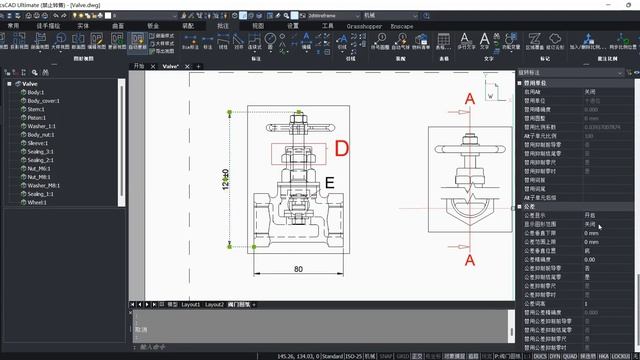Click the Standard text style in status bar
This screenshot has height=360, width=640.
coord(333,356)
